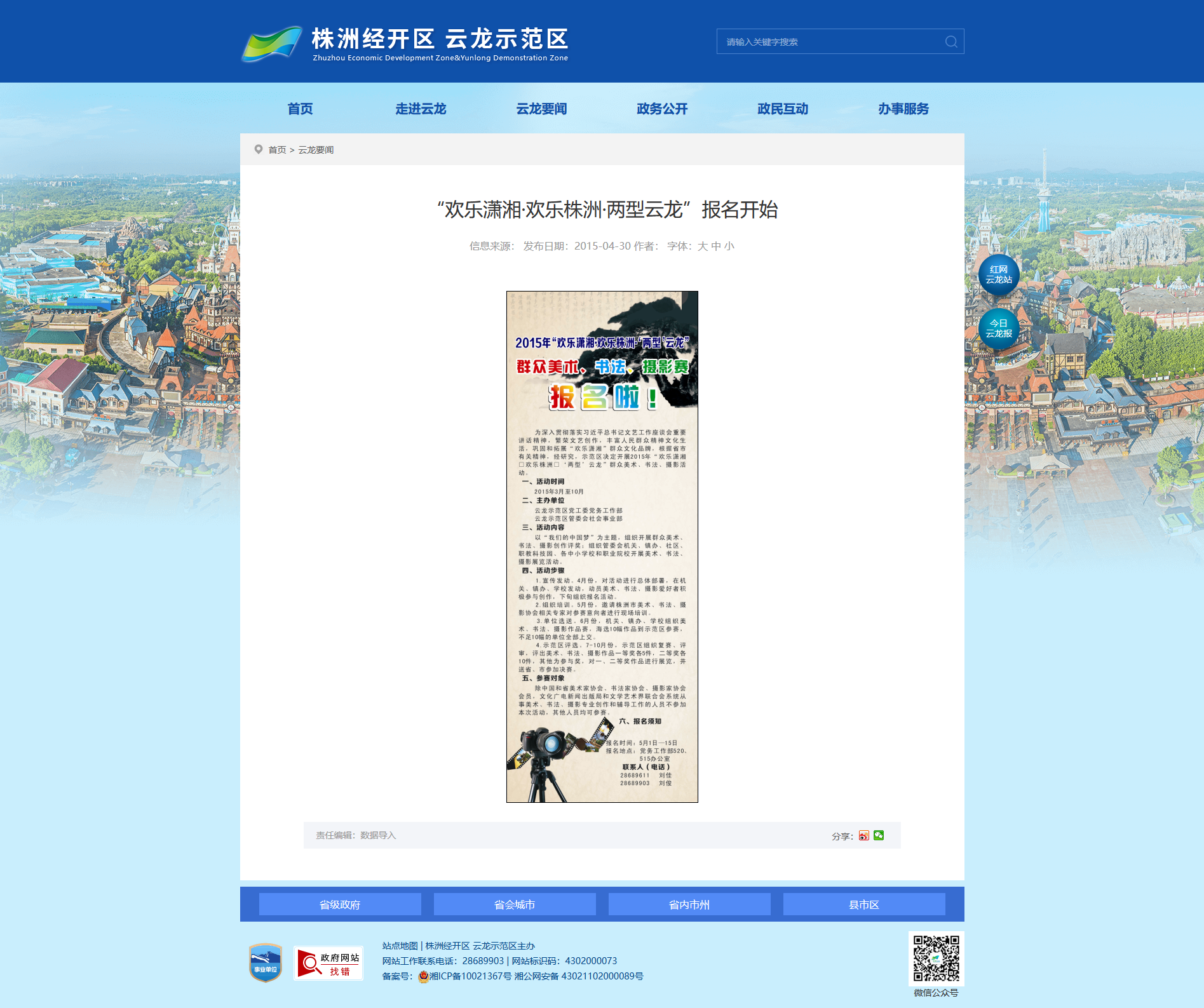Click the site logo in header
The image size is (1204, 1008).
[x=405, y=43]
